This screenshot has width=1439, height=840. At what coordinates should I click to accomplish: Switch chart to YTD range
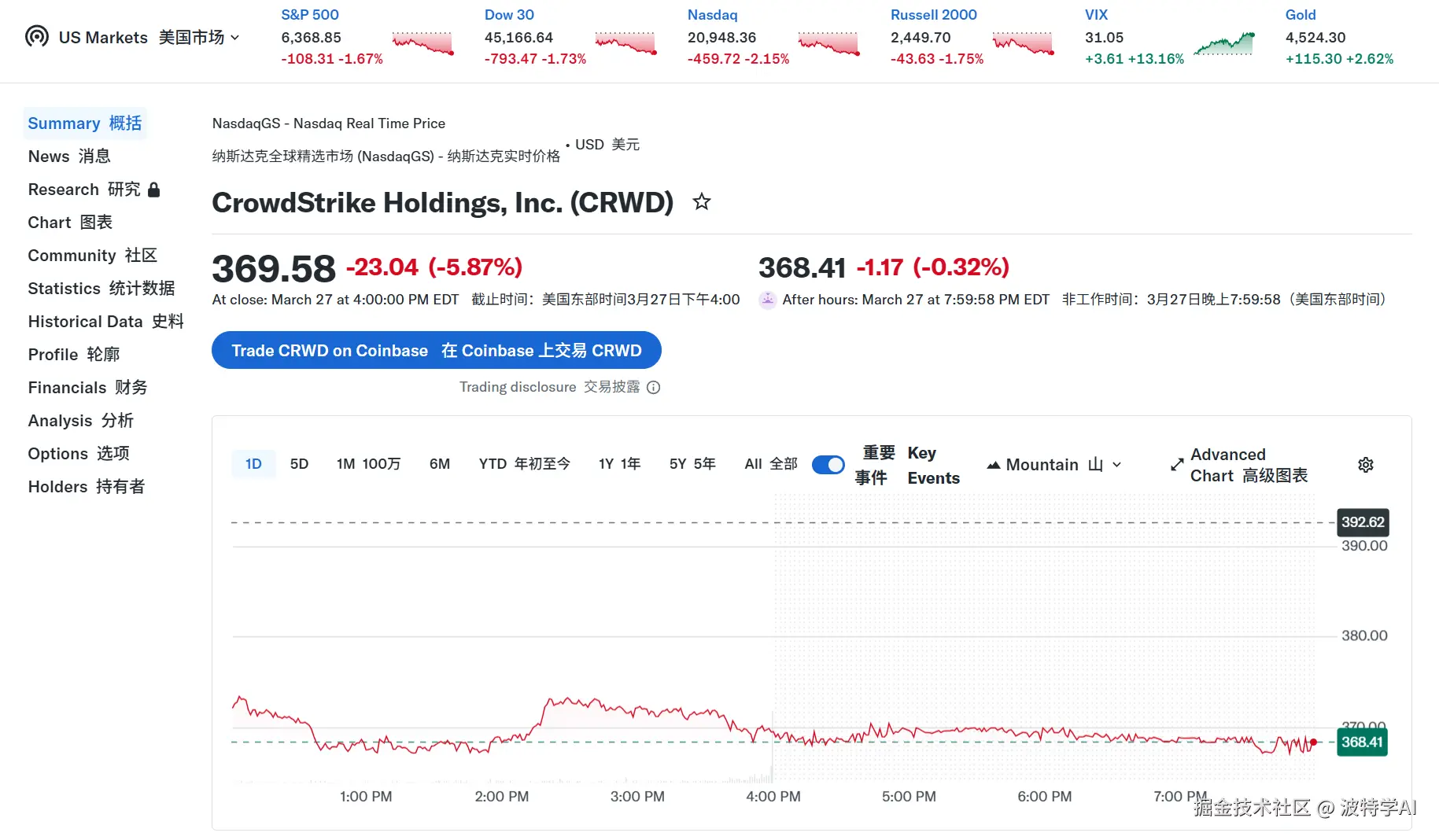point(524,464)
